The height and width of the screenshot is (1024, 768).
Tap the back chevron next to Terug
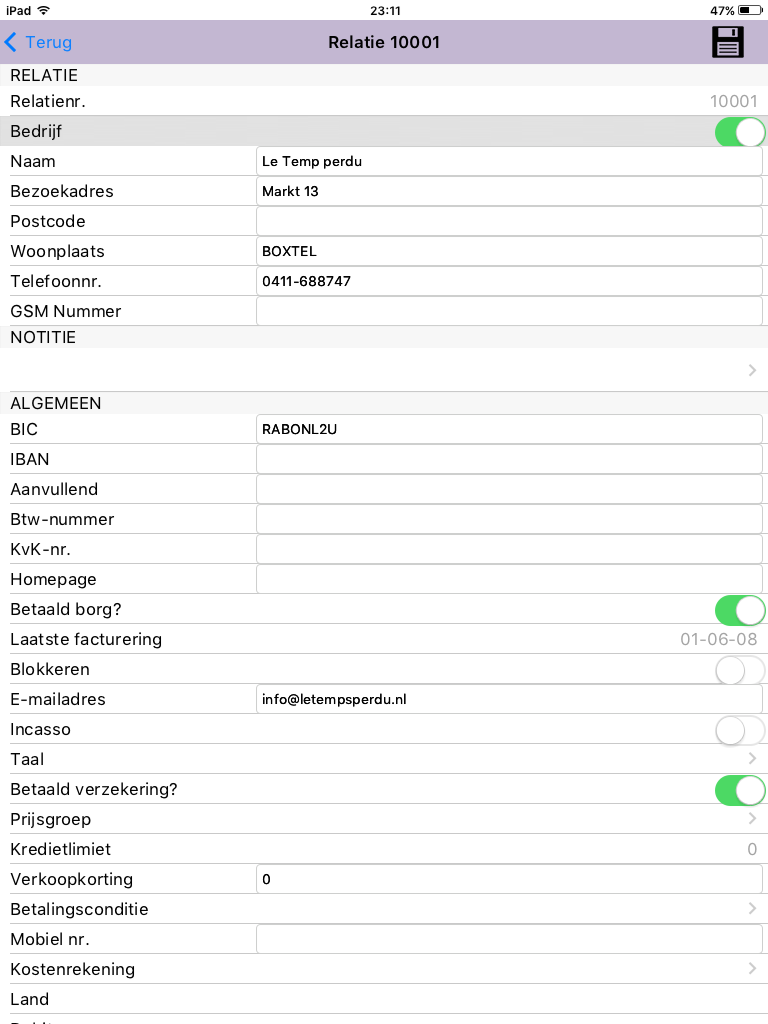tap(10, 42)
